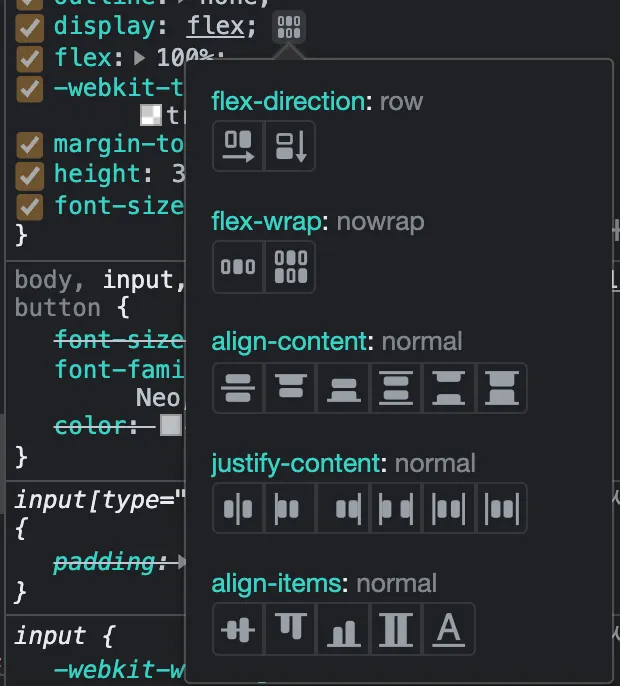This screenshot has width=620, height=686.
Task: Set flex-direction to column
Action: click(x=291, y=146)
